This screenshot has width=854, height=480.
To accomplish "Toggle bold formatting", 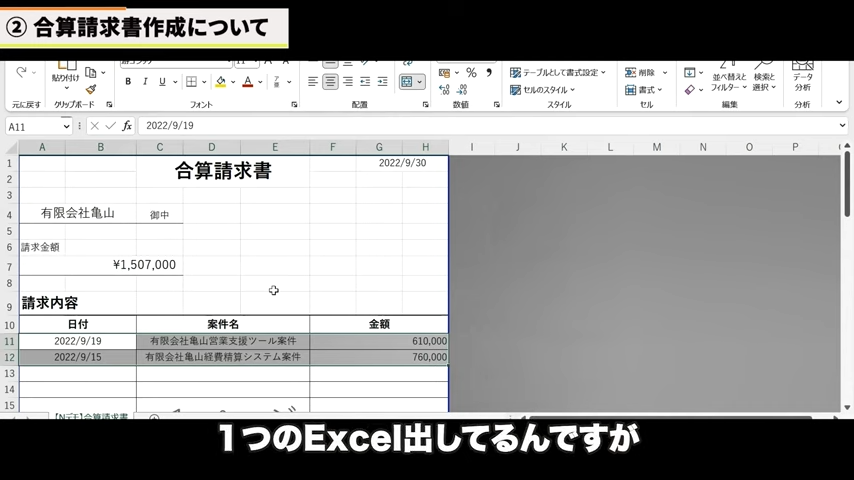I will pyautogui.click(x=128, y=82).
